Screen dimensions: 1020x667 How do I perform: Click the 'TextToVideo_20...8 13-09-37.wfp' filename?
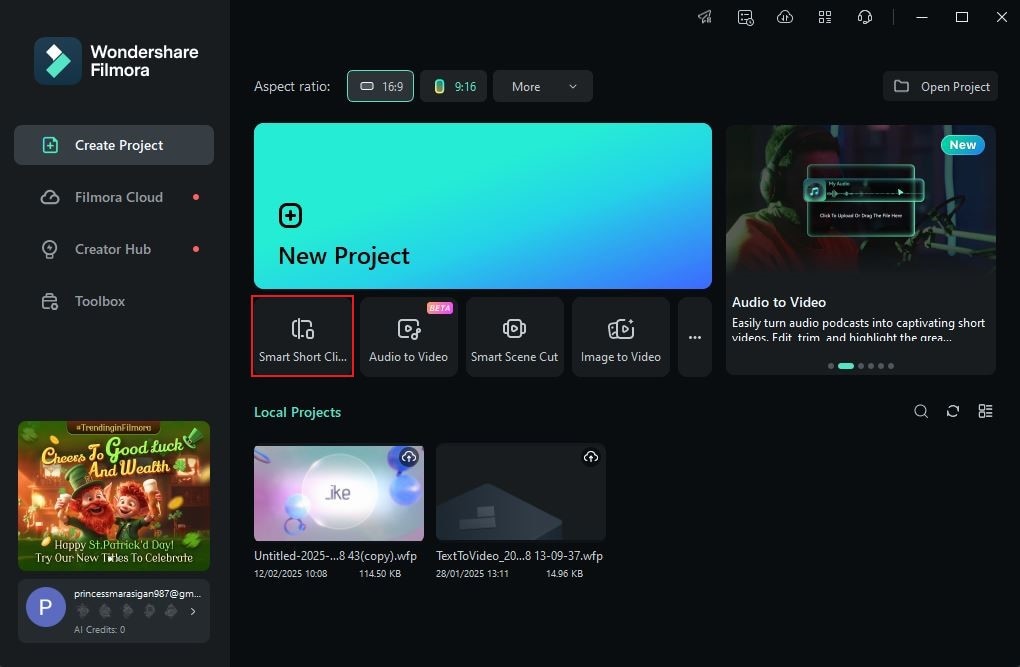point(519,556)
